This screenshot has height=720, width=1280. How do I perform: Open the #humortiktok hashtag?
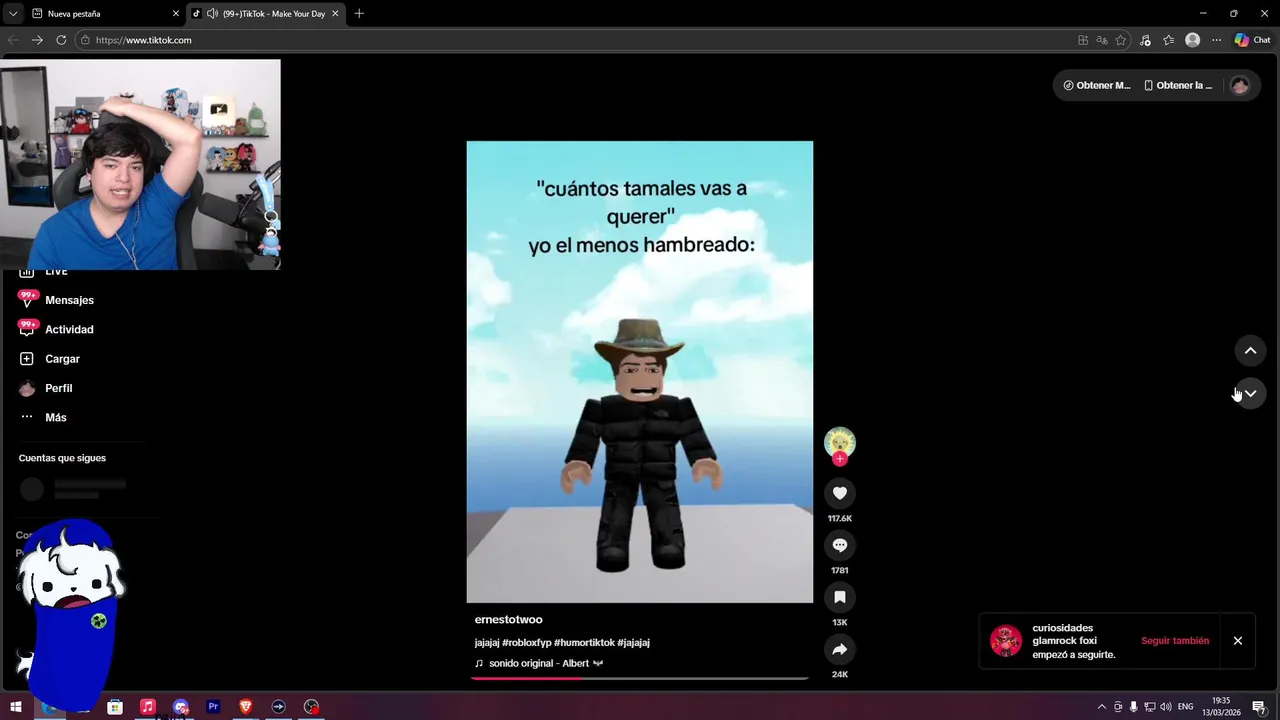pos(584,643)
